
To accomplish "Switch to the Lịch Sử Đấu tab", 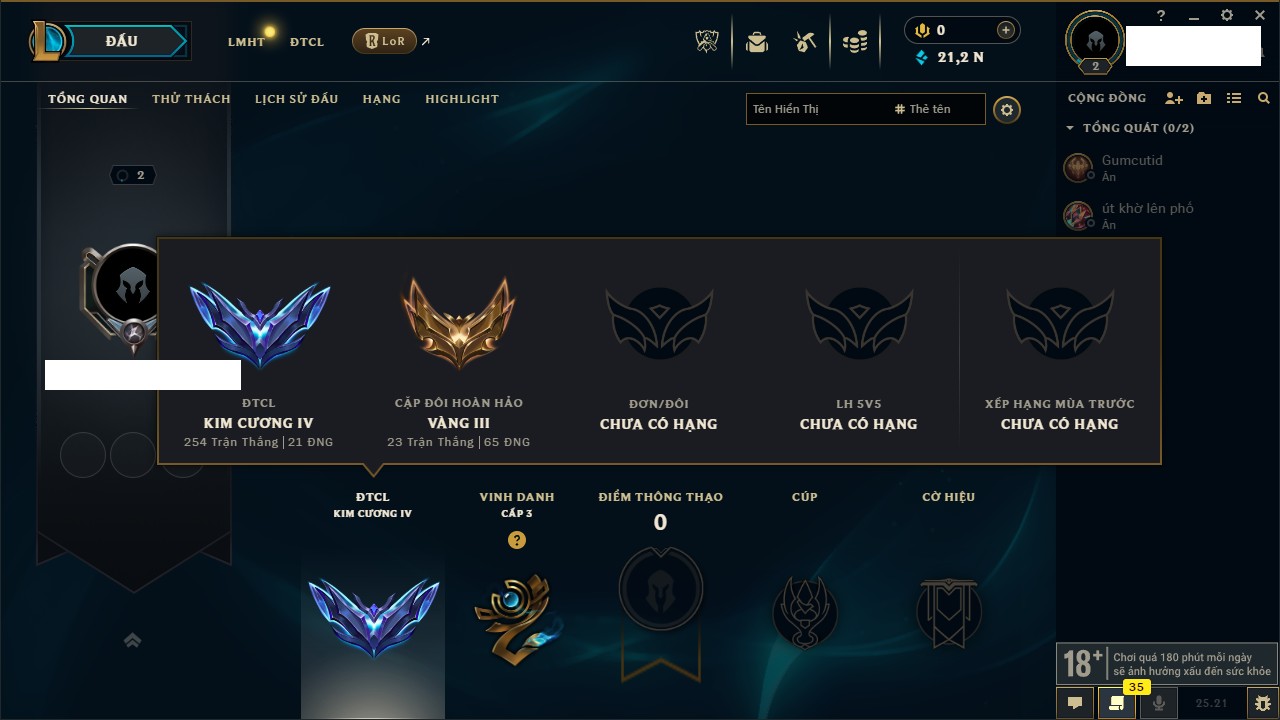I will [x=296, y=99].
